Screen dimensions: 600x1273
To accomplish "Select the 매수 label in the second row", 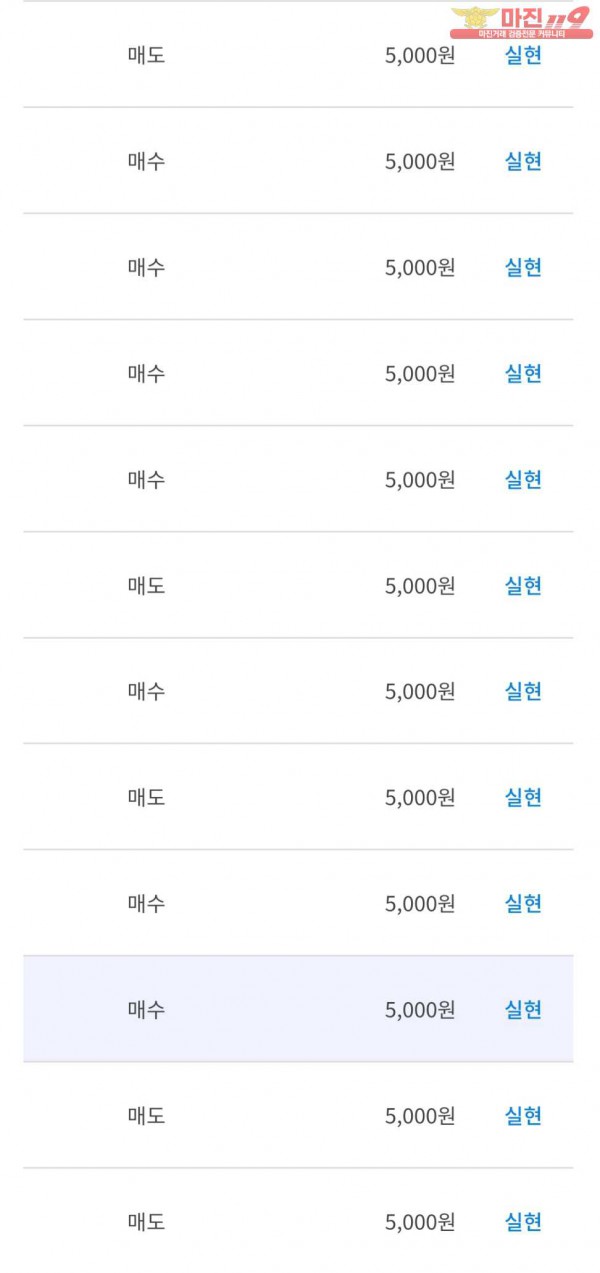I will click(x=146, y=161).
